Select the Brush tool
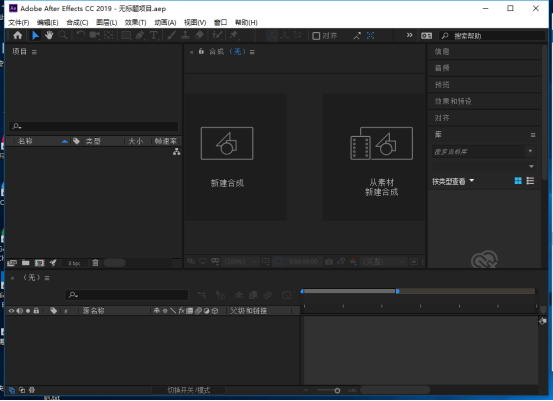This screenshot has width=553, height=401. (172, 35)
